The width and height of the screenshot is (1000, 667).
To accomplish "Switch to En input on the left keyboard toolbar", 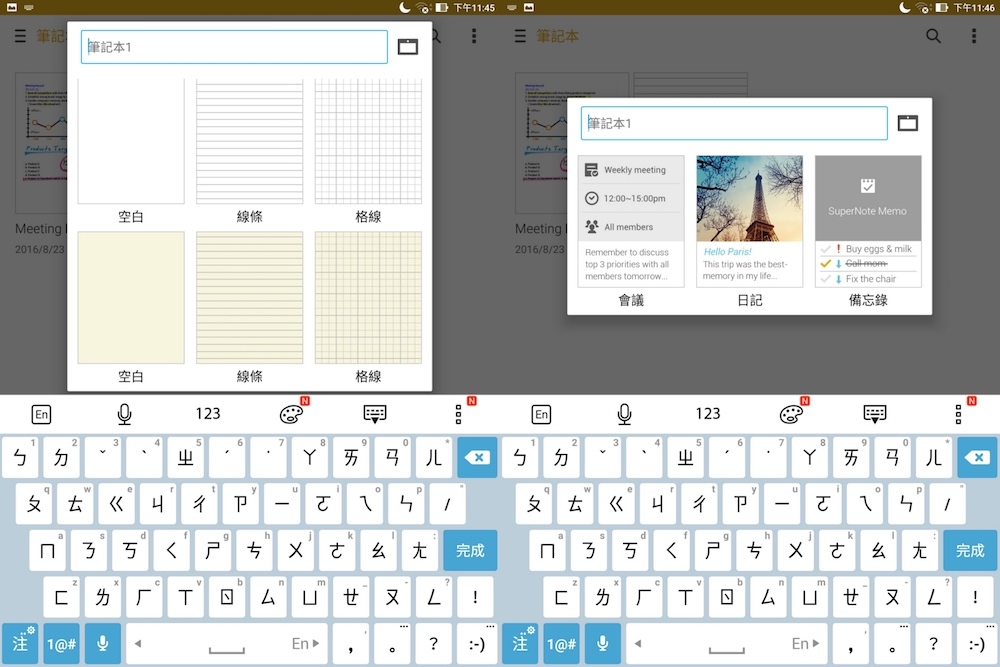I will click(41, 414).
